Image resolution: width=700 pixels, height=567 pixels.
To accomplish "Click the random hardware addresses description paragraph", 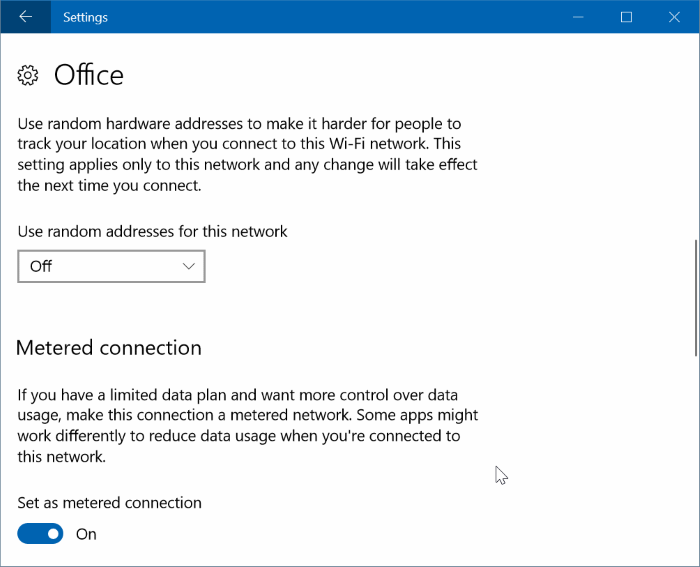I will pyautogui.click(x=247, y=154).
